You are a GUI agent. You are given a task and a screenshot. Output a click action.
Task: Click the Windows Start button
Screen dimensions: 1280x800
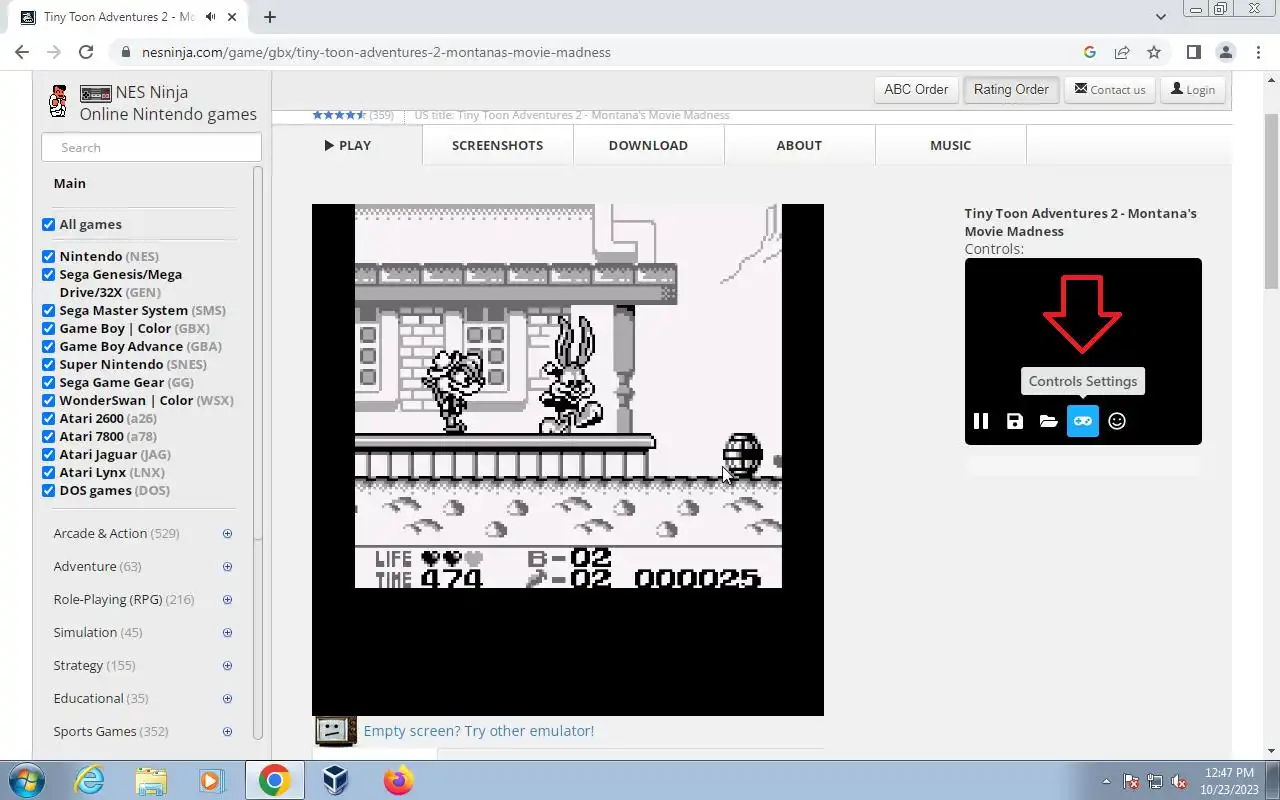tap(25, 780)
